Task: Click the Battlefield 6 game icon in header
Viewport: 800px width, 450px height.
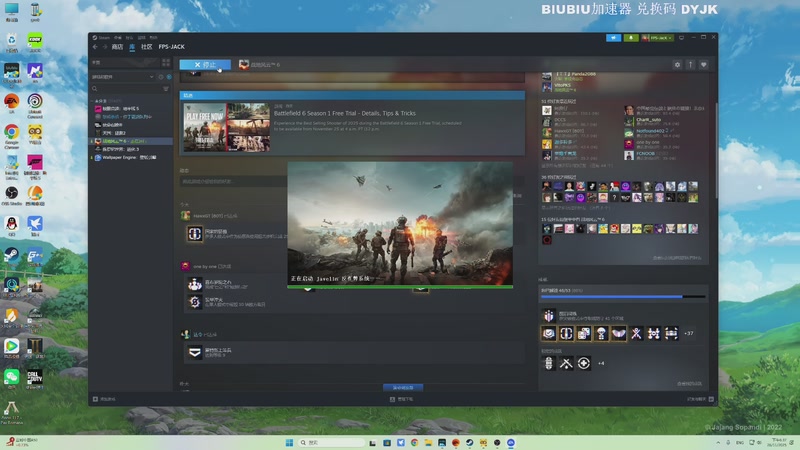Action: 244,65
